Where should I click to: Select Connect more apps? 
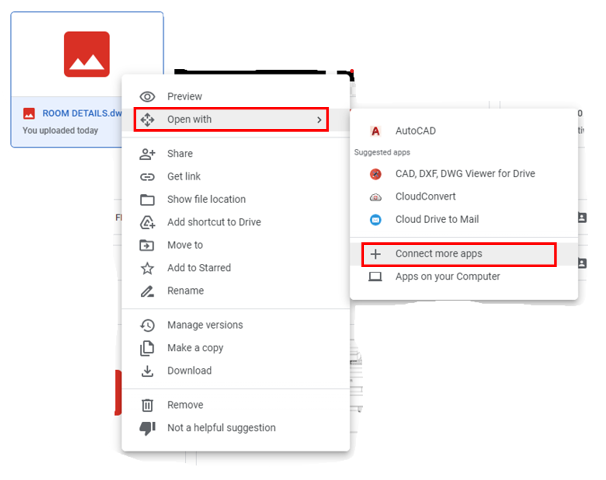[x=438, y=254]
